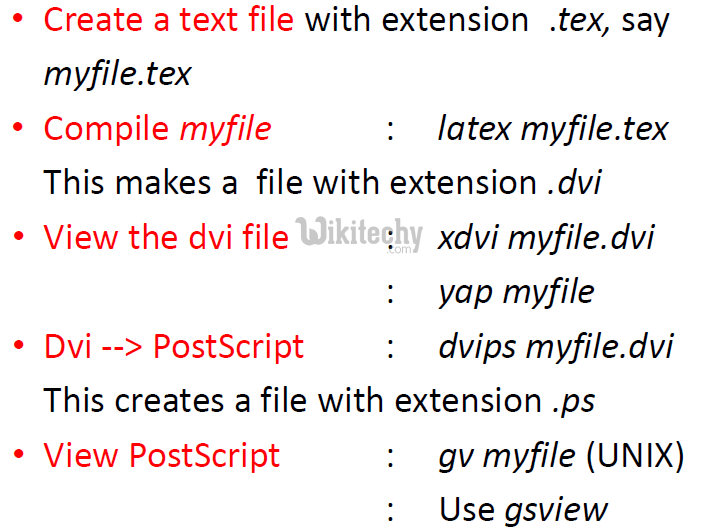Image resolution: width=717 pixels, height=531 pixels.
Task: Select the "dvips myfile.dvi" command
Action: coord(555,346)
